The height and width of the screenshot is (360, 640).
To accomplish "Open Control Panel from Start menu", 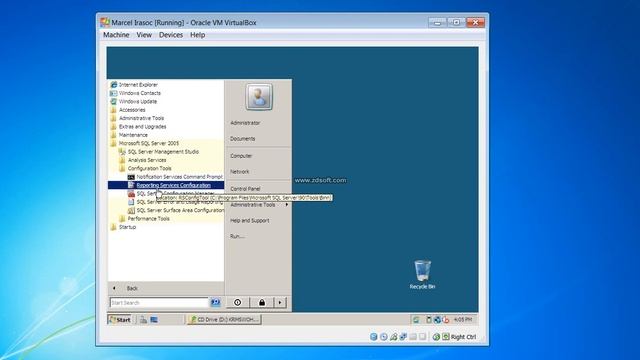I will click(245, 189).
